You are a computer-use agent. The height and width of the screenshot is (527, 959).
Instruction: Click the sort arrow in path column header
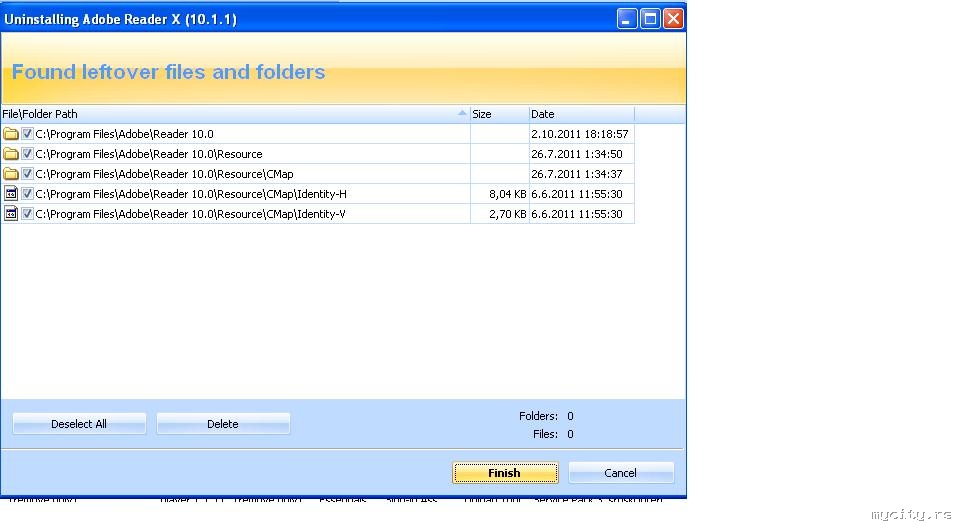[x=462, y=113]
